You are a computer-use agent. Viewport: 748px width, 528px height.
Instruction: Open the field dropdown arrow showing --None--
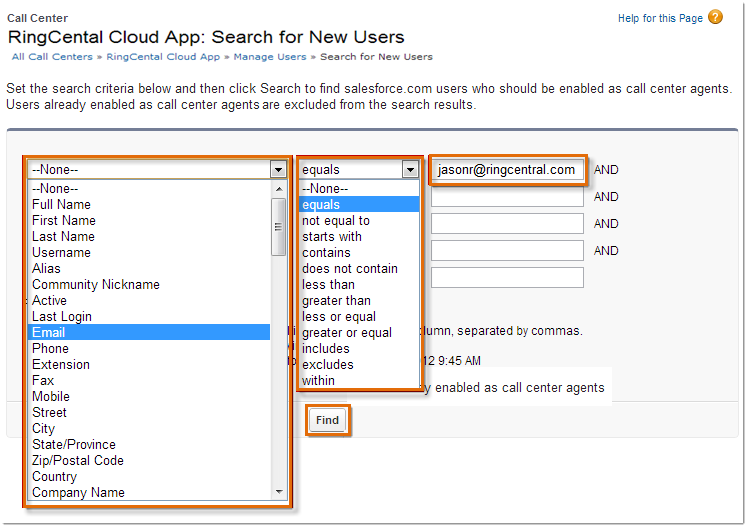(x=278, y=169)
